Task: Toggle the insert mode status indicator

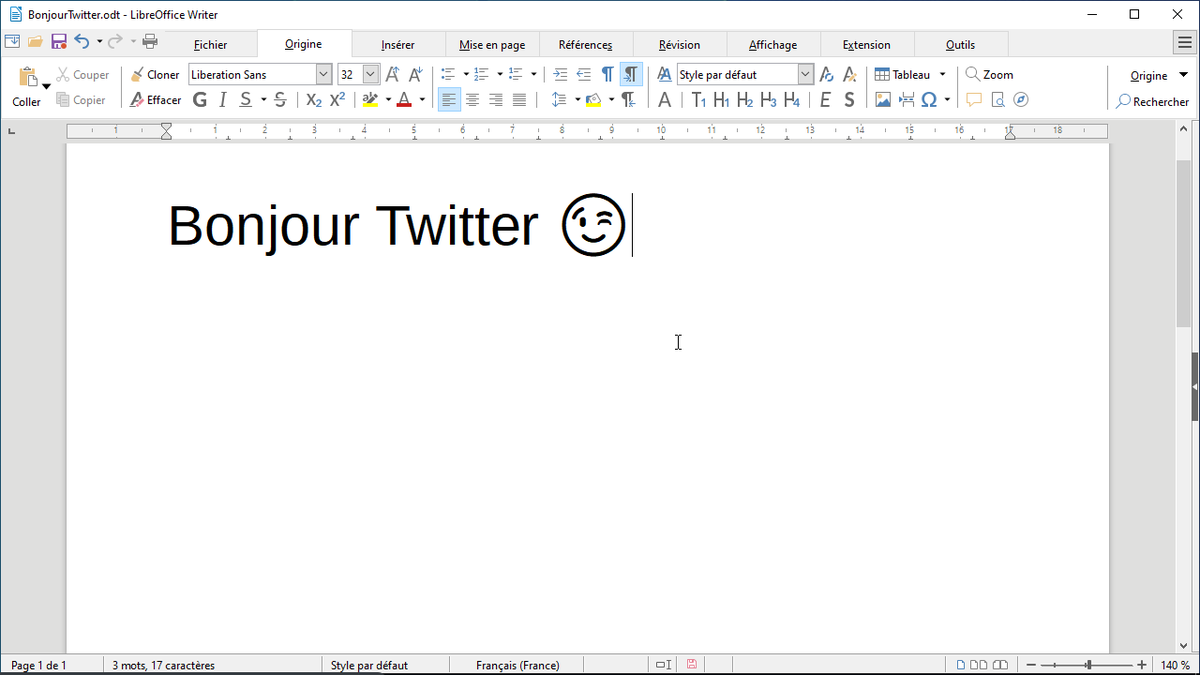Action: tap(663, 665)
